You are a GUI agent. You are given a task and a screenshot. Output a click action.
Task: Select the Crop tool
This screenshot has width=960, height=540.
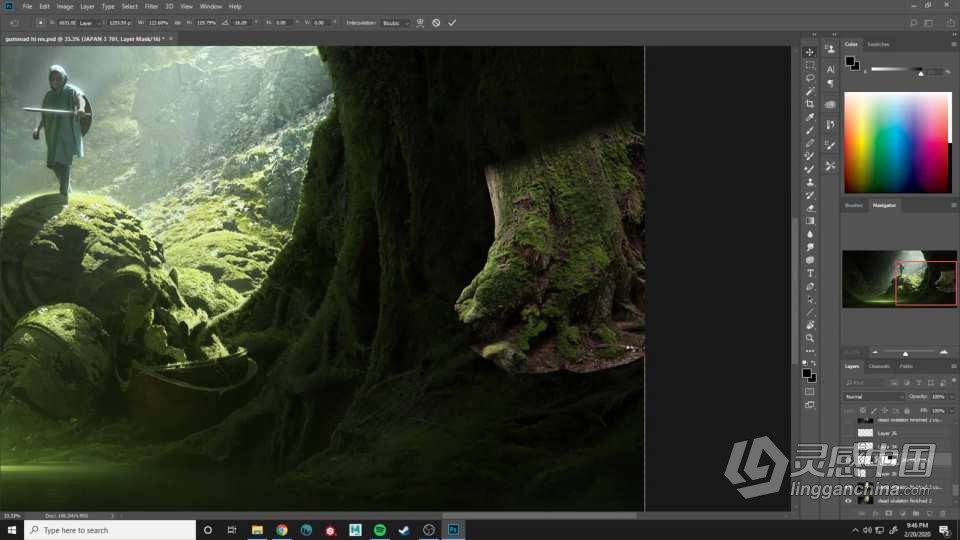click(x=810, y=104)
